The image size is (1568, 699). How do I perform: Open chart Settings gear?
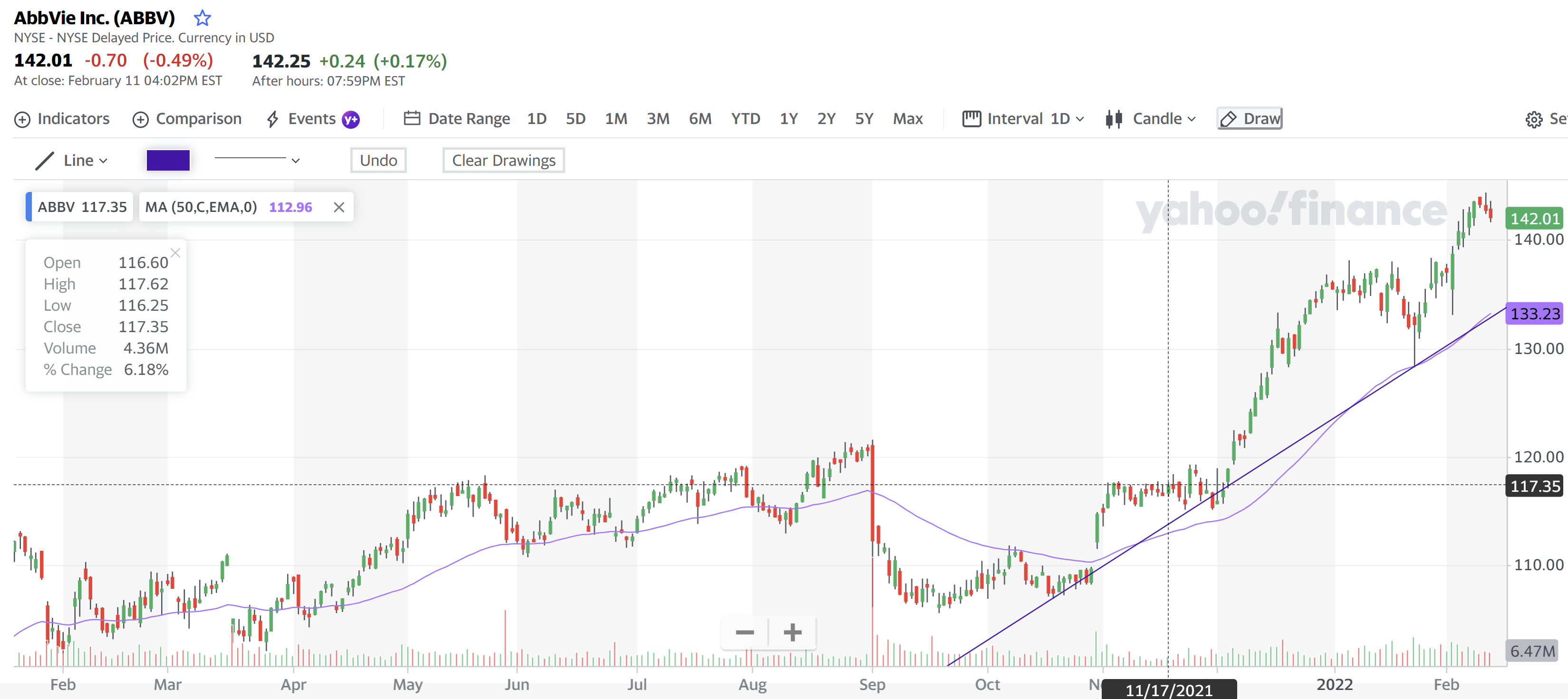coord(1534,119)
